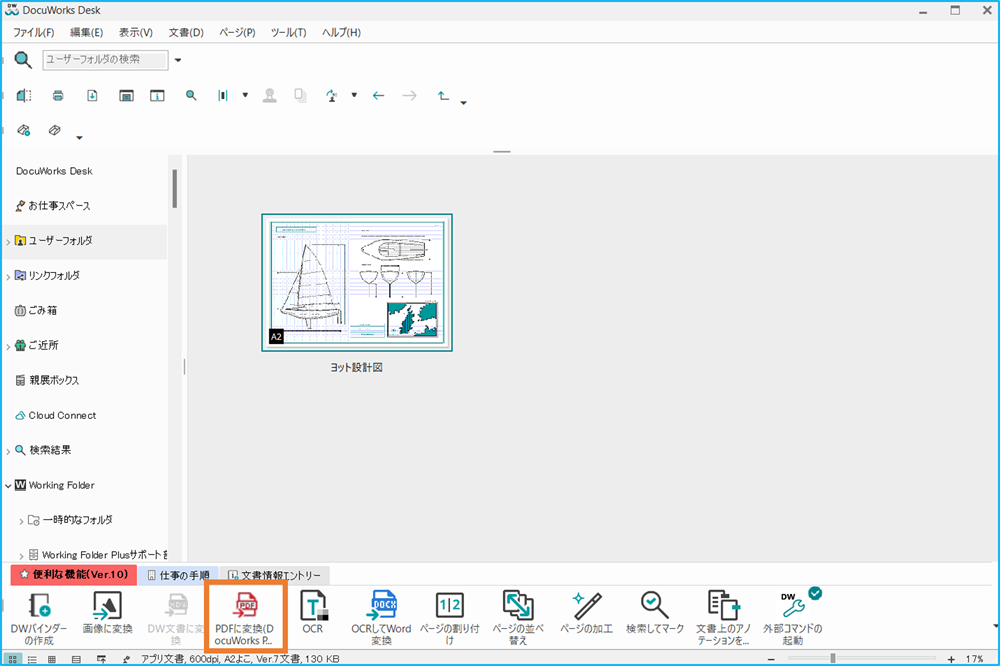Click the first toolbar icon, left of the printer
This screenshot has height=666, width=1000.
[x=24, y=96]
